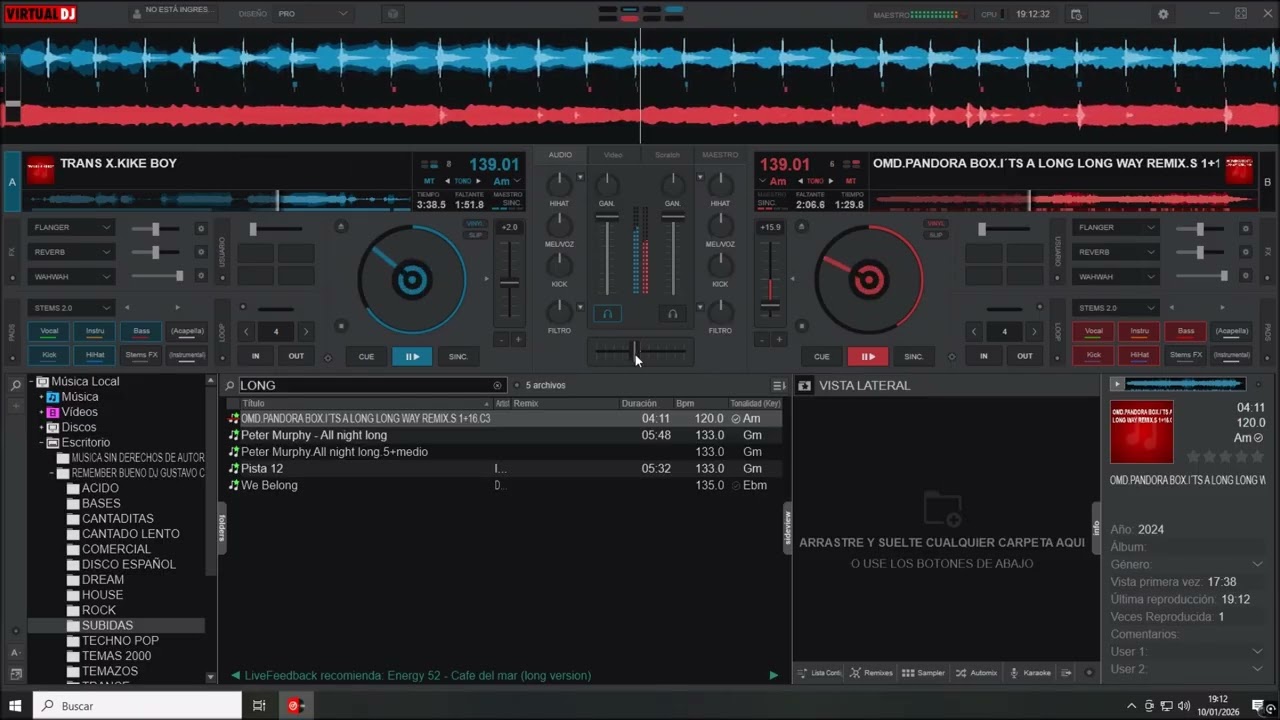Open the Sampler sideview icon
This screenshot has width=1280, height=720.
tap(923, 673)
